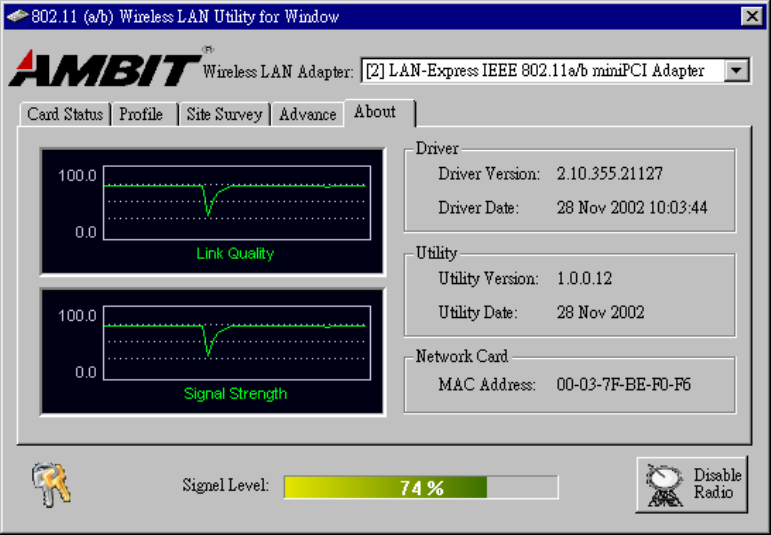Click the Utility Date 28 Nov 2002 value

coord(600,312)
